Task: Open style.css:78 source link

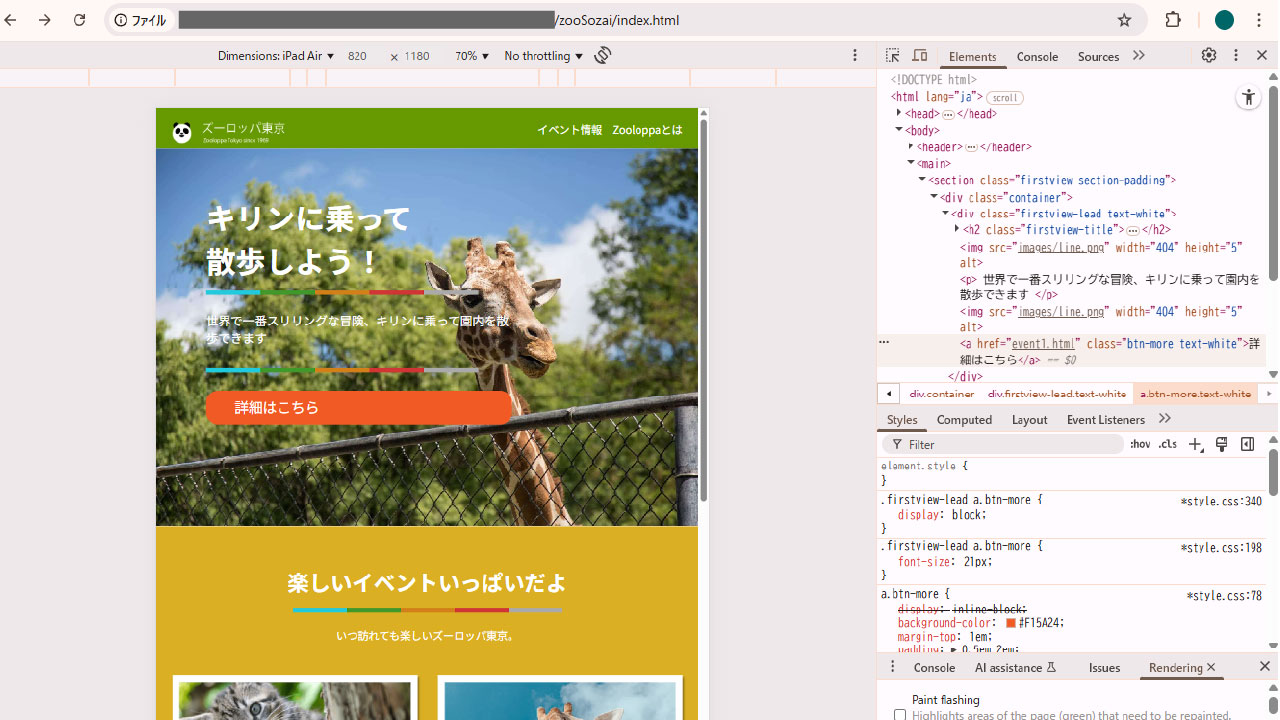Action: click(x=1224, y=595)
